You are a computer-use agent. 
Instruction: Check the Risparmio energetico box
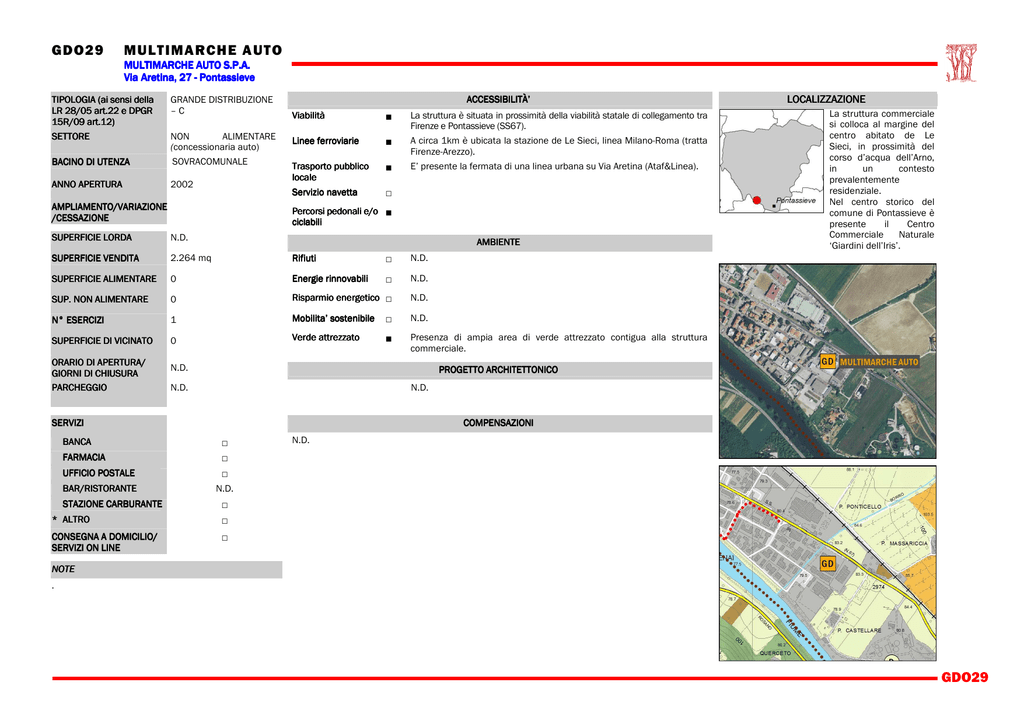click(389, 299)
